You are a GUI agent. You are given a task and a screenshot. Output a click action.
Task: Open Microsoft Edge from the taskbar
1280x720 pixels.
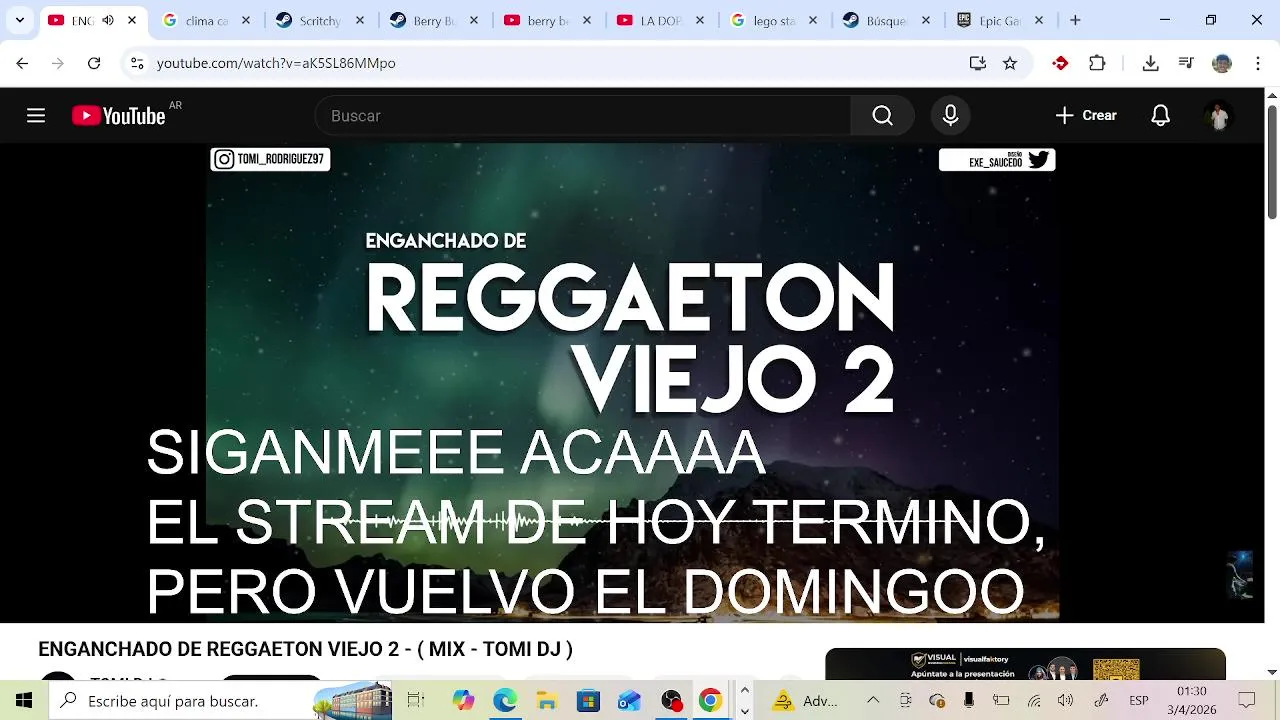coord(505,701)
